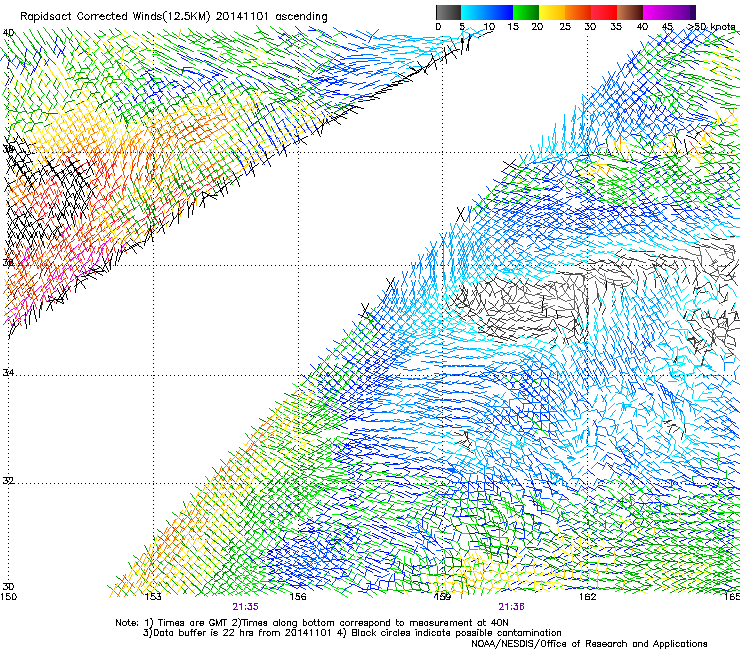Click the title text 'Rapidscat Corrected Winds(12.5KM)'
Viewport: 740px width, 650px height.
[x=115, y=17]
